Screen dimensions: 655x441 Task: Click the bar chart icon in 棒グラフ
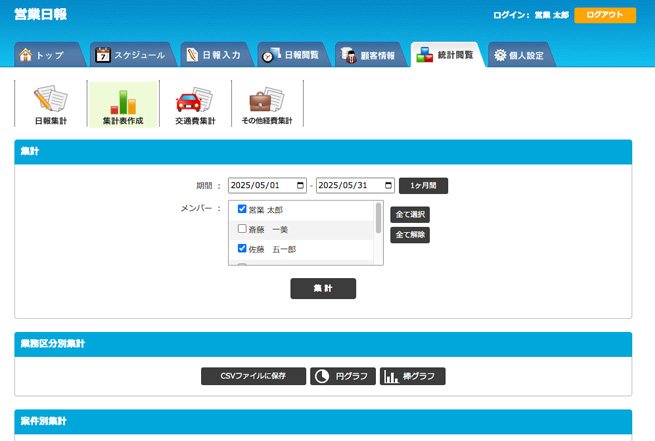pyautogui.click(x=391, y=377)
